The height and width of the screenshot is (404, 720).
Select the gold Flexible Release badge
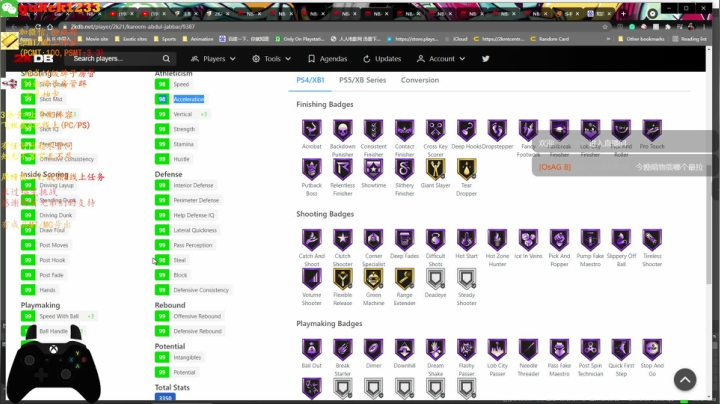(343, 279)
